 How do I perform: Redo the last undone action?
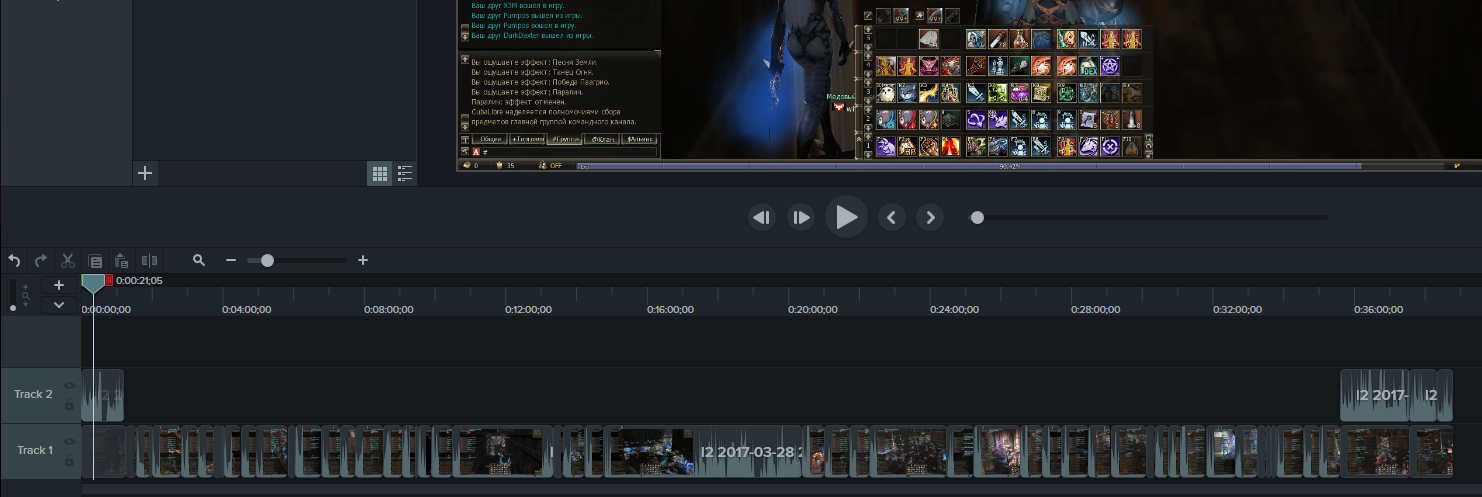[41, 261]
